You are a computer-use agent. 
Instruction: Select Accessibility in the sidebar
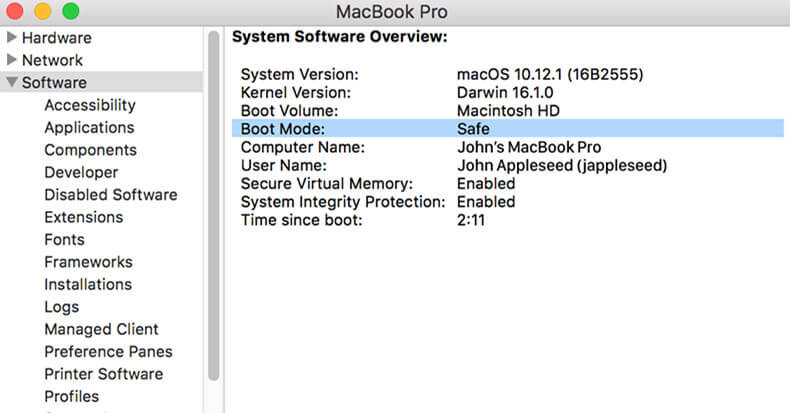click(x=90, y=105)
